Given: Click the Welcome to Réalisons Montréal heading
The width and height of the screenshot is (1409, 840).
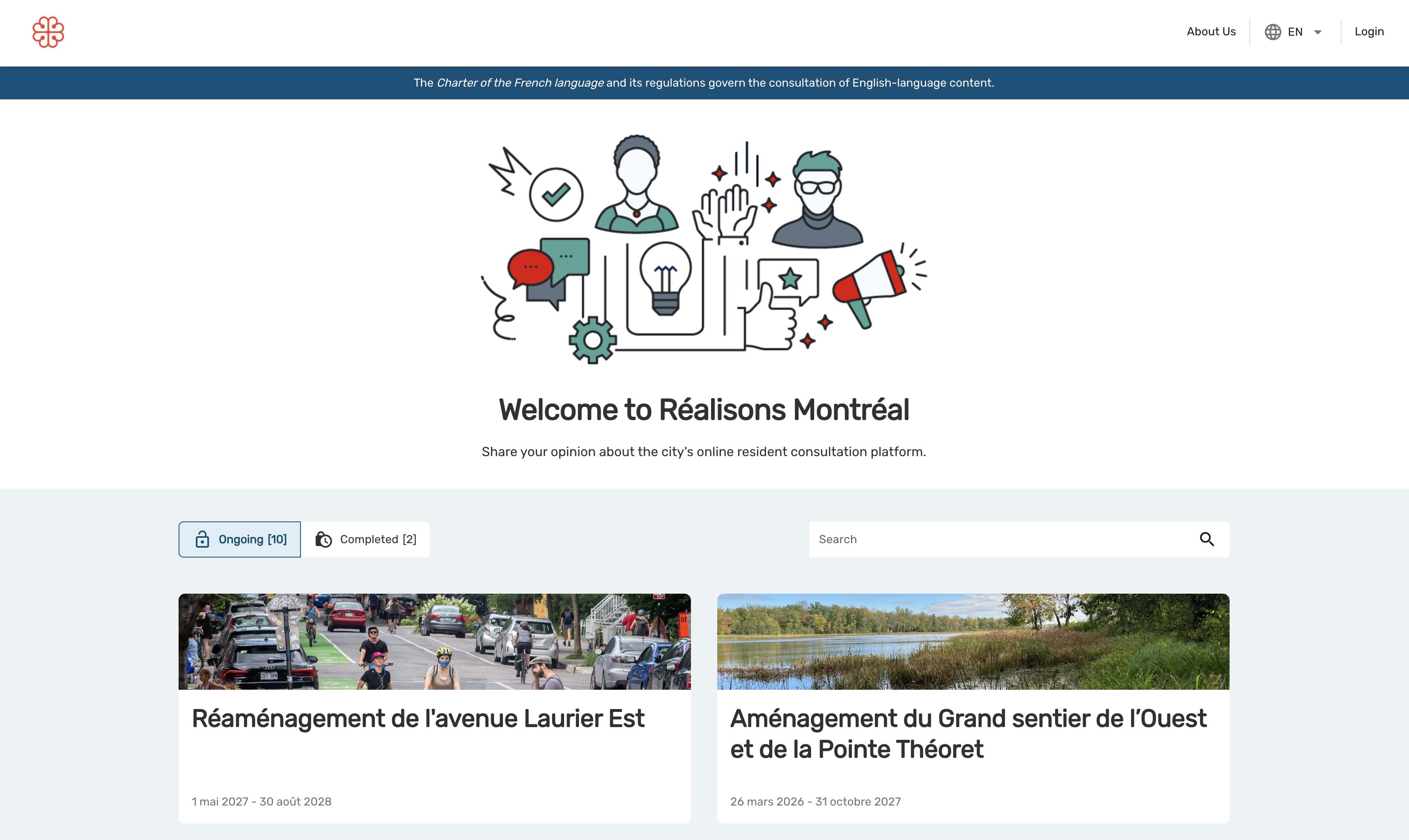Looking at the screenshot, I should (704, 410).
